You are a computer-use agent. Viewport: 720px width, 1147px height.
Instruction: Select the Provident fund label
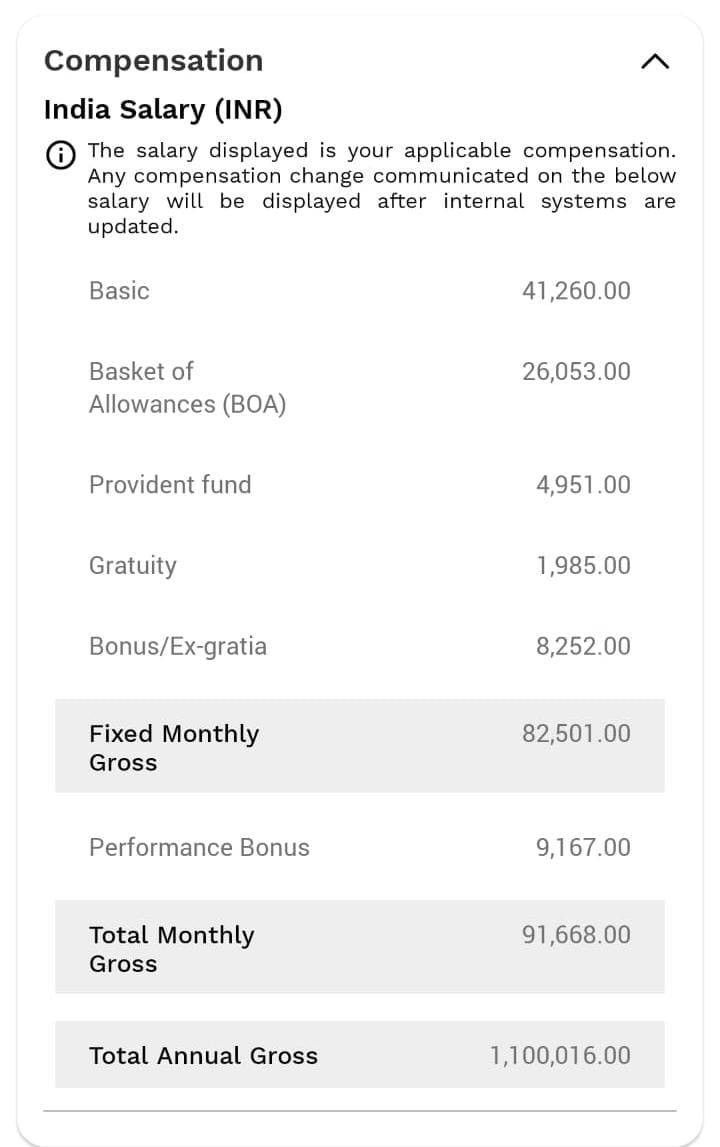click(170, 484)
